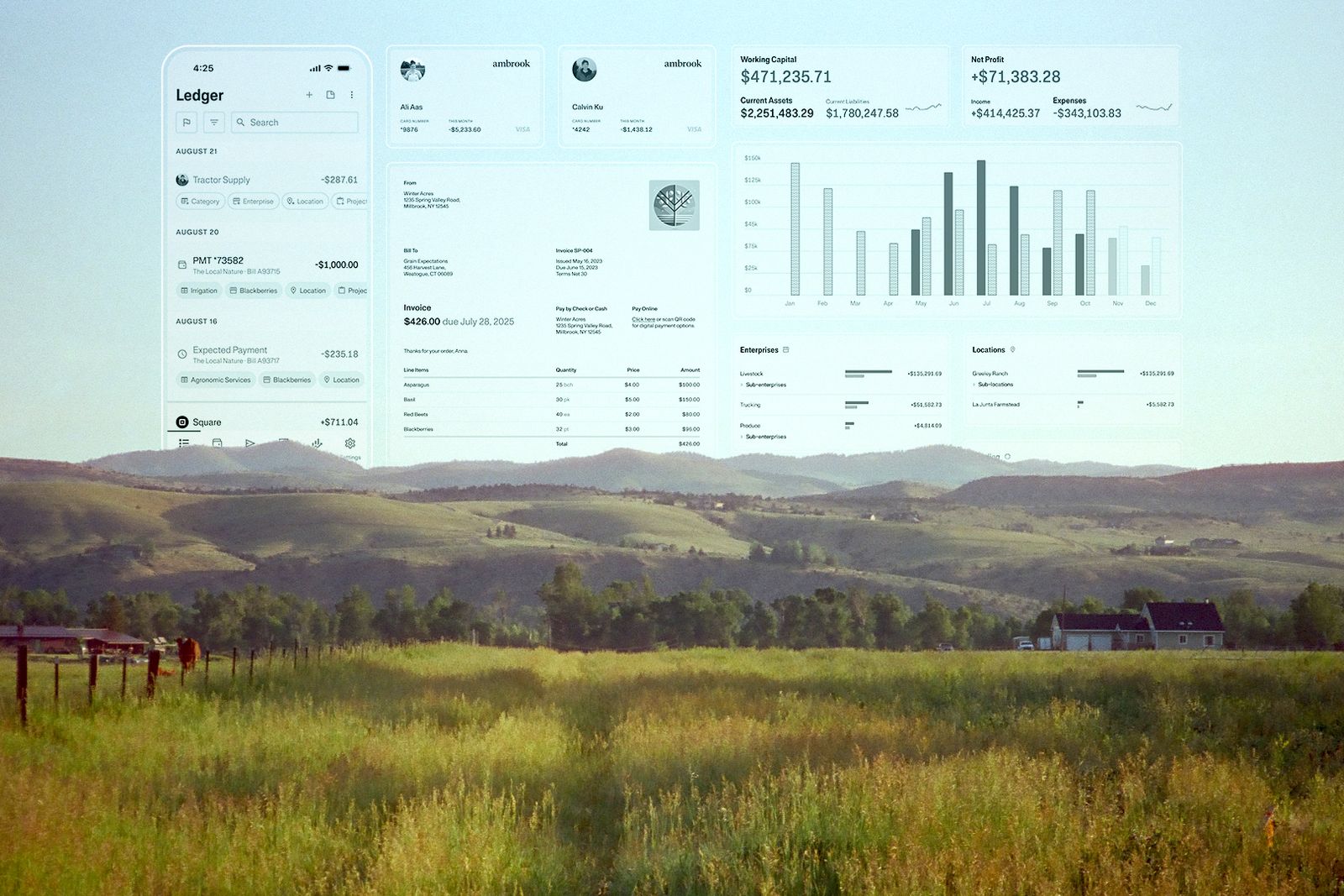Screen dimensions: 1344x896
Task: Switch to the ledger list tab icon
Action: [184, 443]
